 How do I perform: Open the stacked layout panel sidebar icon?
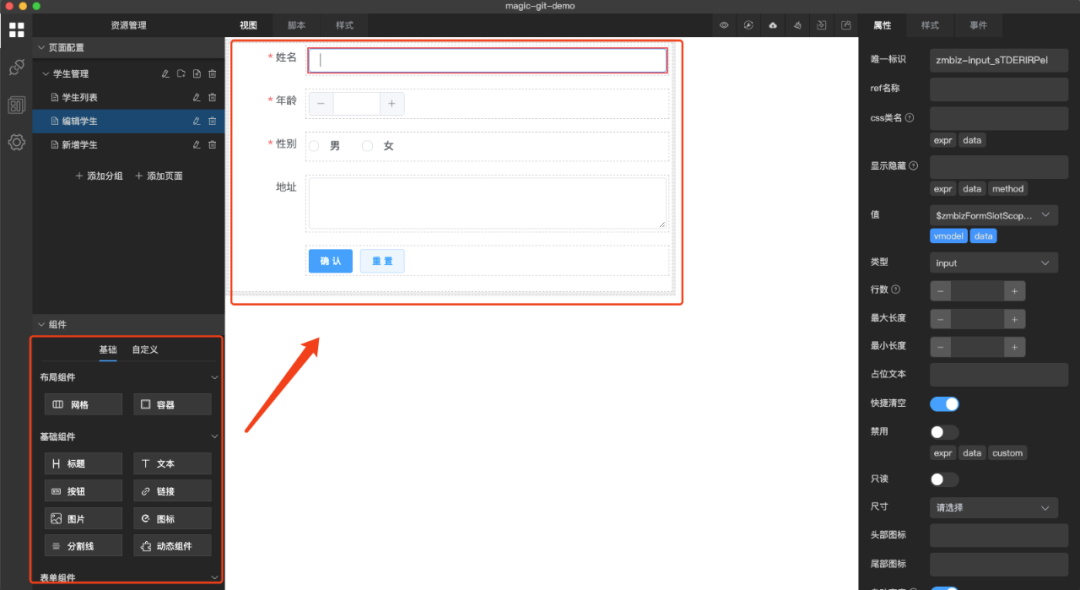point(17,105)
